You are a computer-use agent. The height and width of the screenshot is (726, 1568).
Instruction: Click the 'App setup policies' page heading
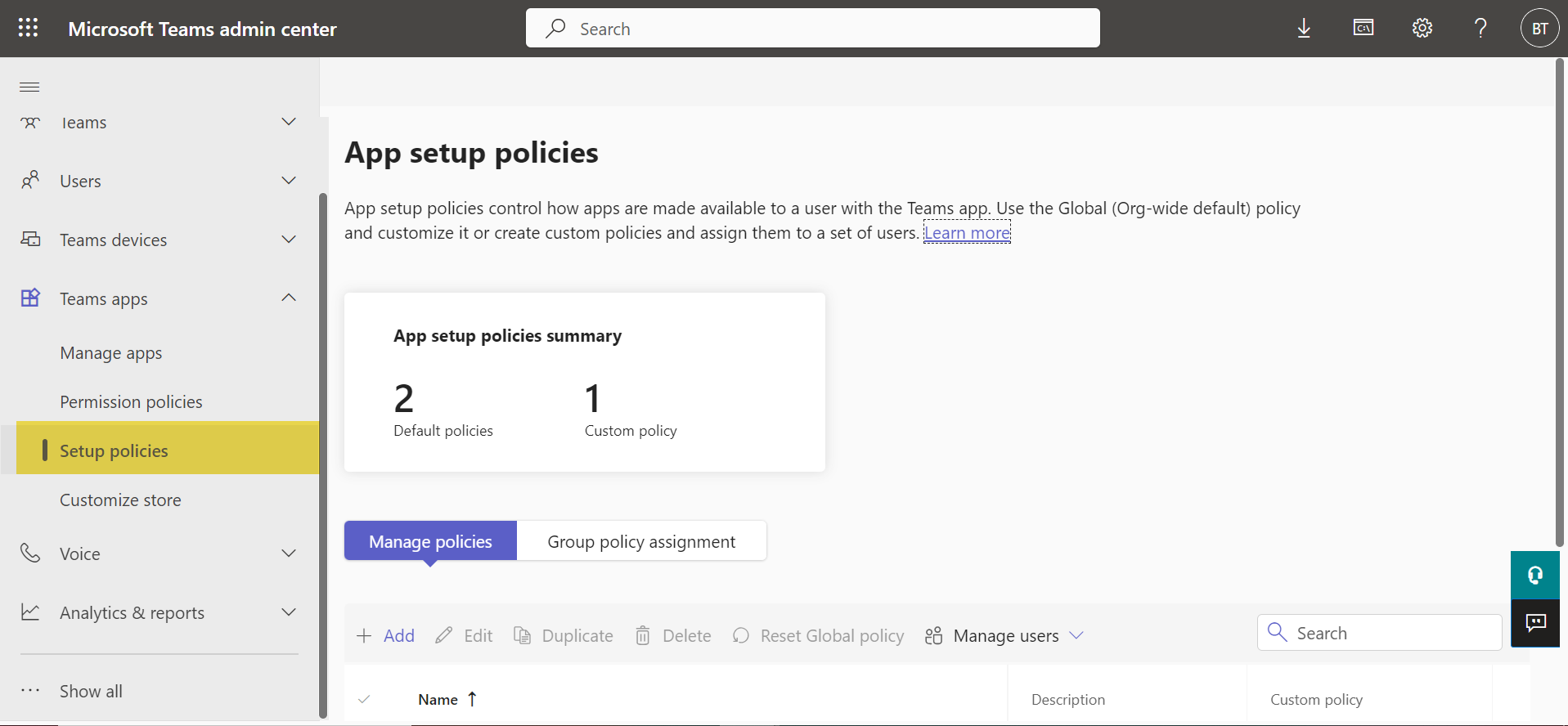[x=471, y=153]
